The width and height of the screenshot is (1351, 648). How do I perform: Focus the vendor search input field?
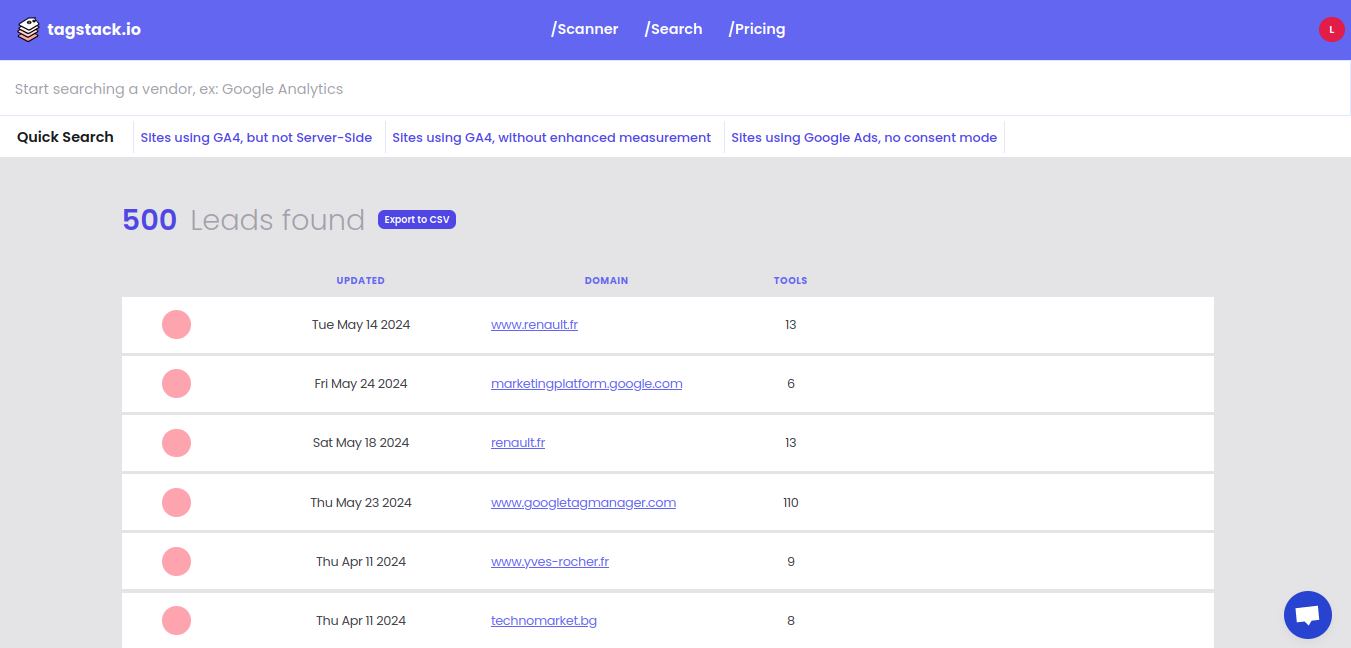675,89
